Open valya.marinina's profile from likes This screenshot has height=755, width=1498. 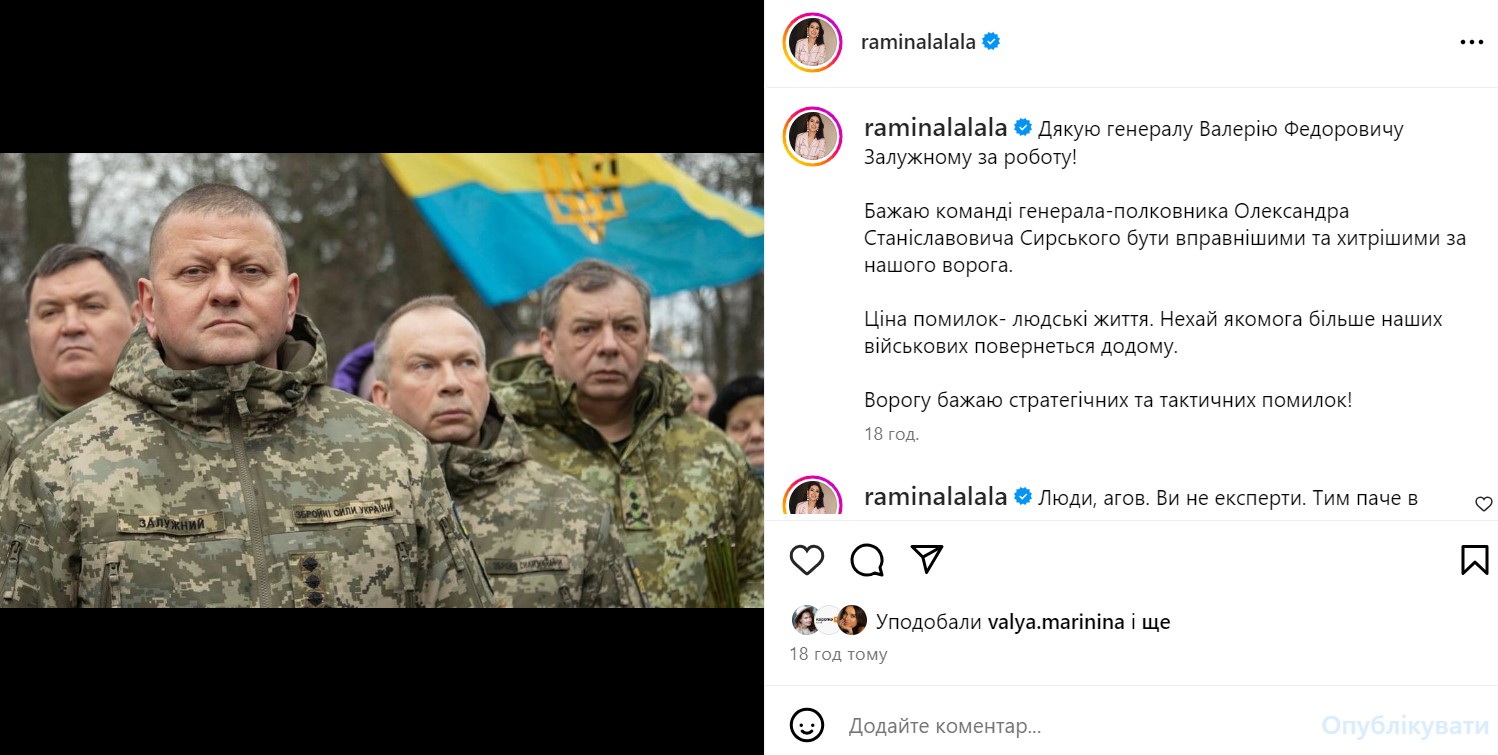(x=1056, y=622)
